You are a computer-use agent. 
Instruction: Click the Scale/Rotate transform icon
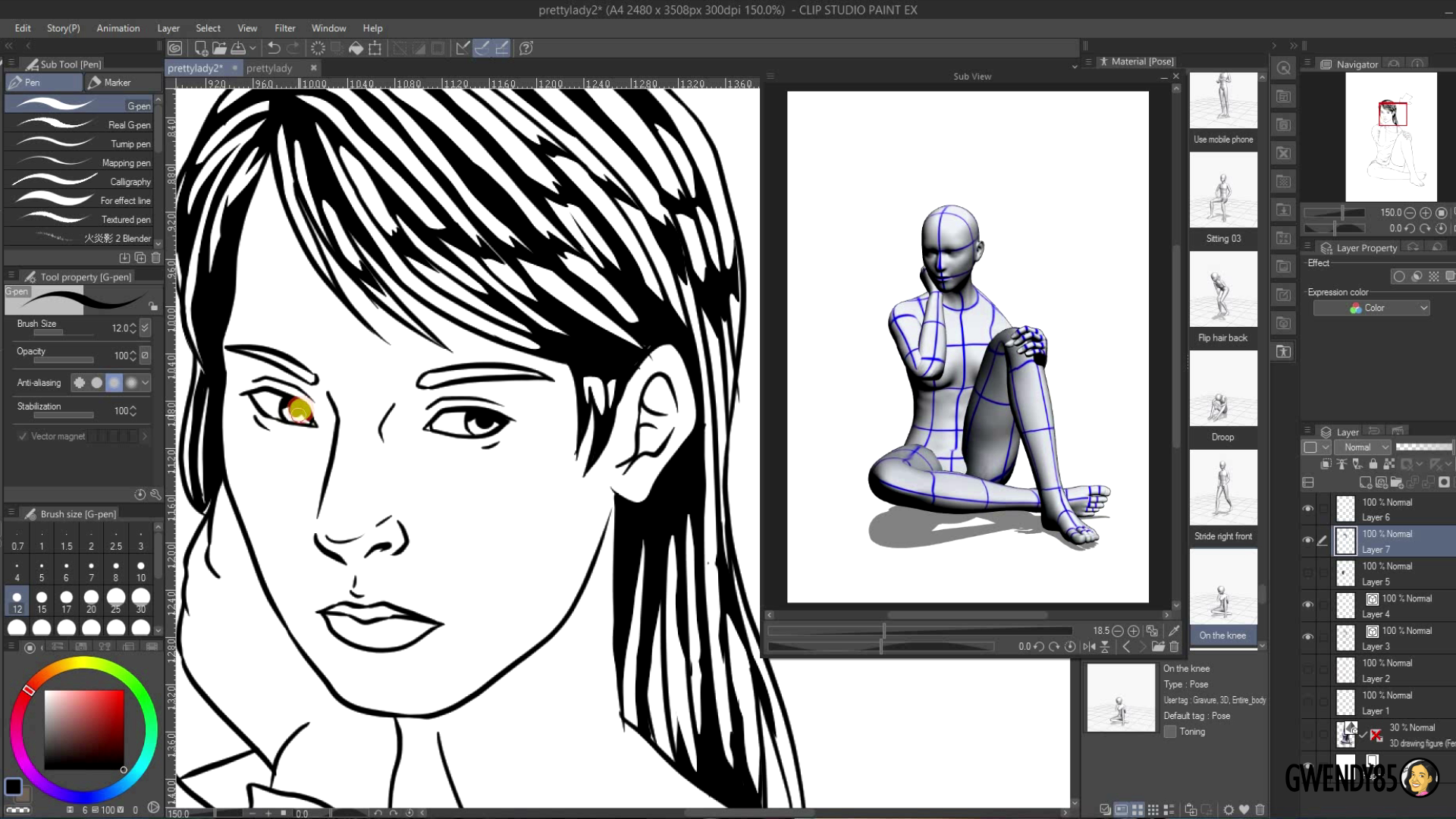[x=375, y=49]
